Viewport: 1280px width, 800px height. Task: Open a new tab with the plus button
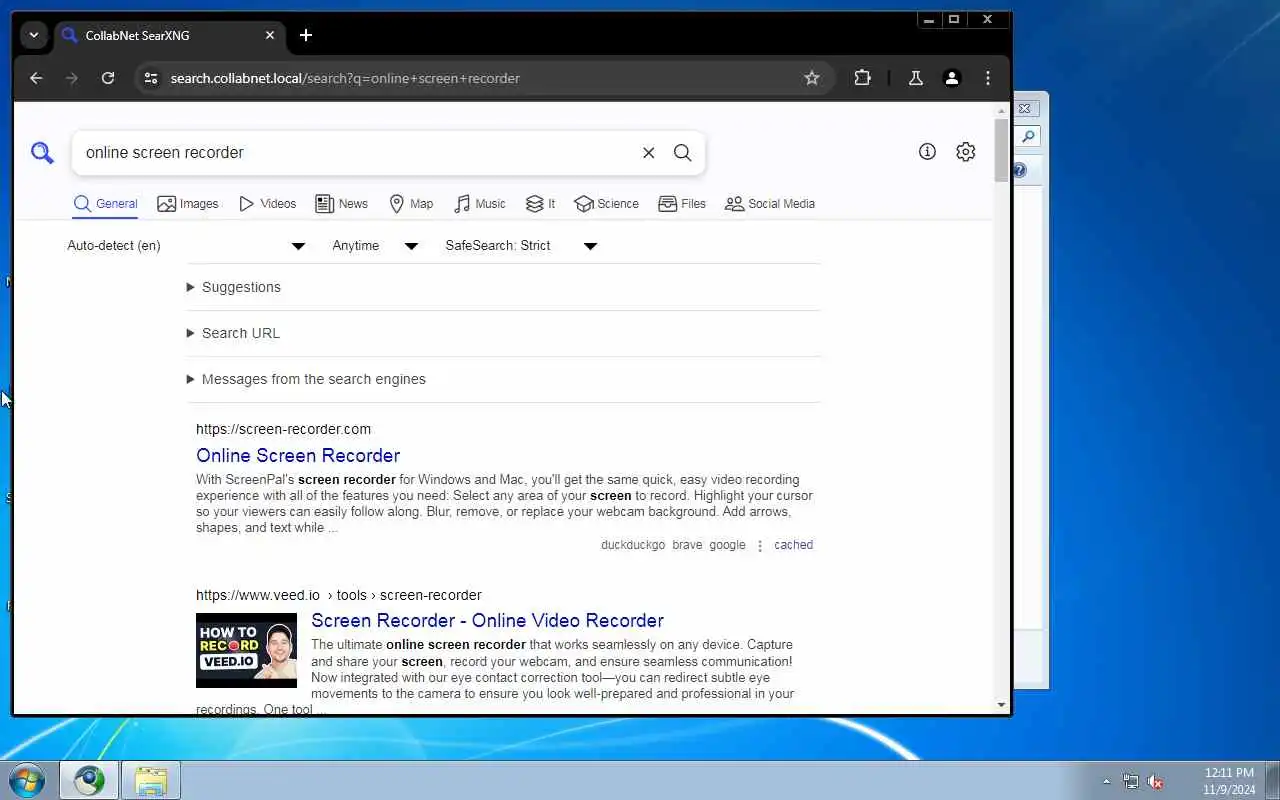tap(306, 35)
